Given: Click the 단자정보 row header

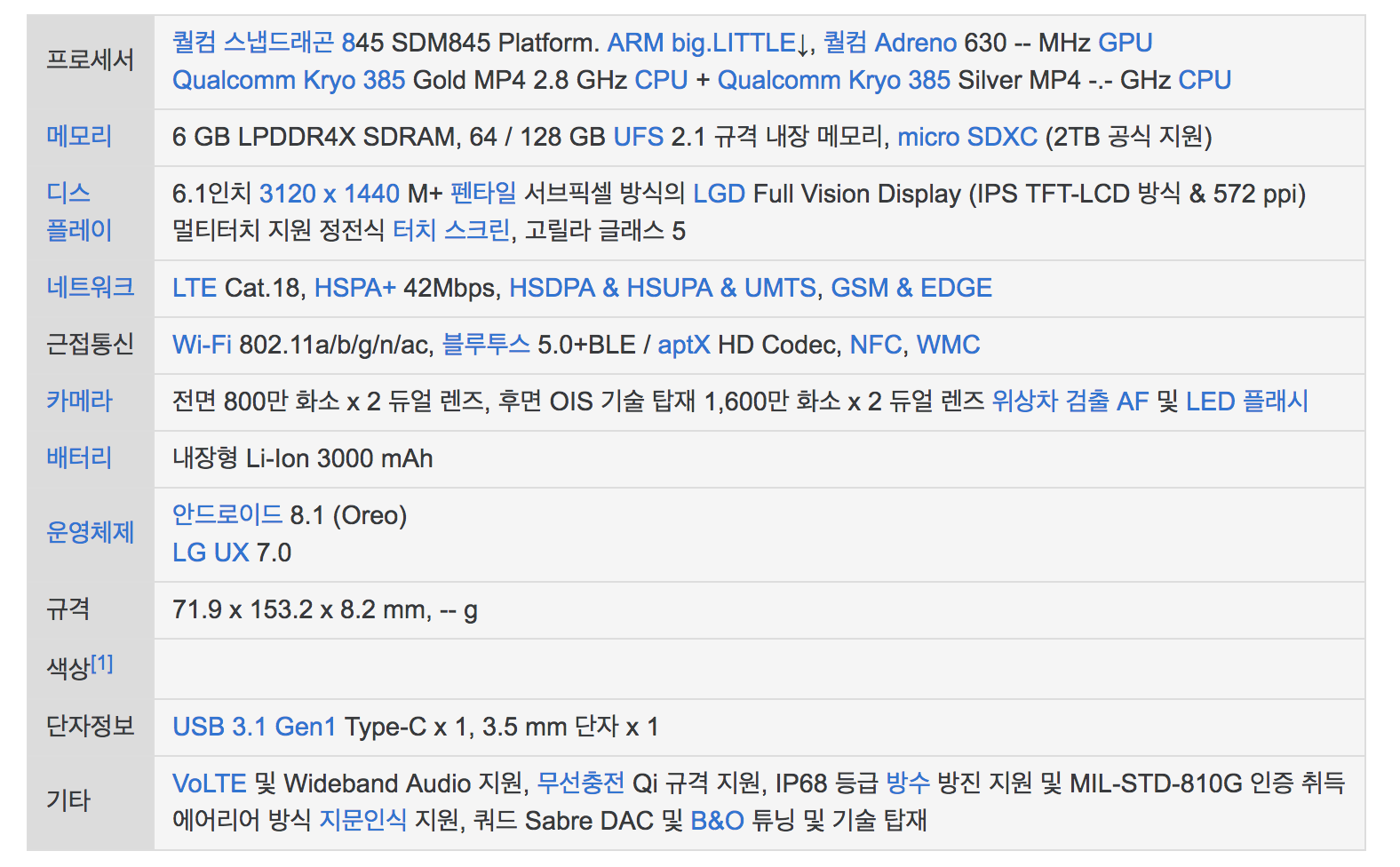Looking at the screenshot, I should pos(90,727).
